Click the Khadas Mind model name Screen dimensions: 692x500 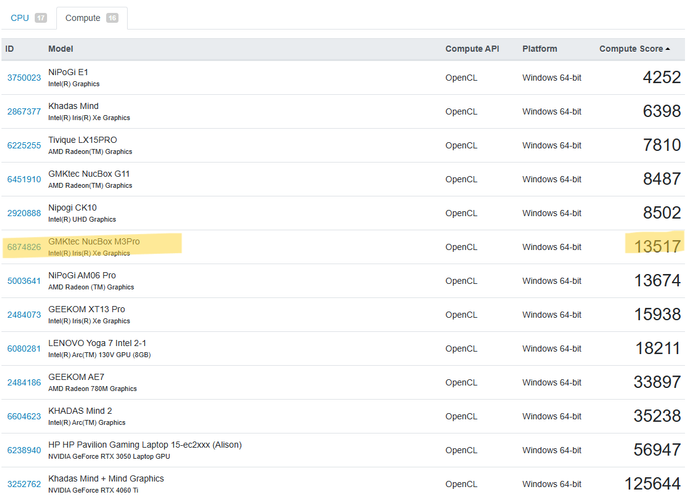pos(73,106)
